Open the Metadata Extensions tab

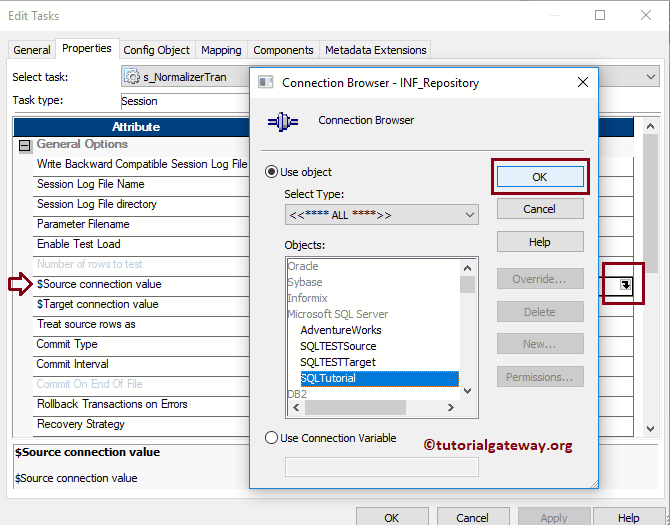(376, 50)
